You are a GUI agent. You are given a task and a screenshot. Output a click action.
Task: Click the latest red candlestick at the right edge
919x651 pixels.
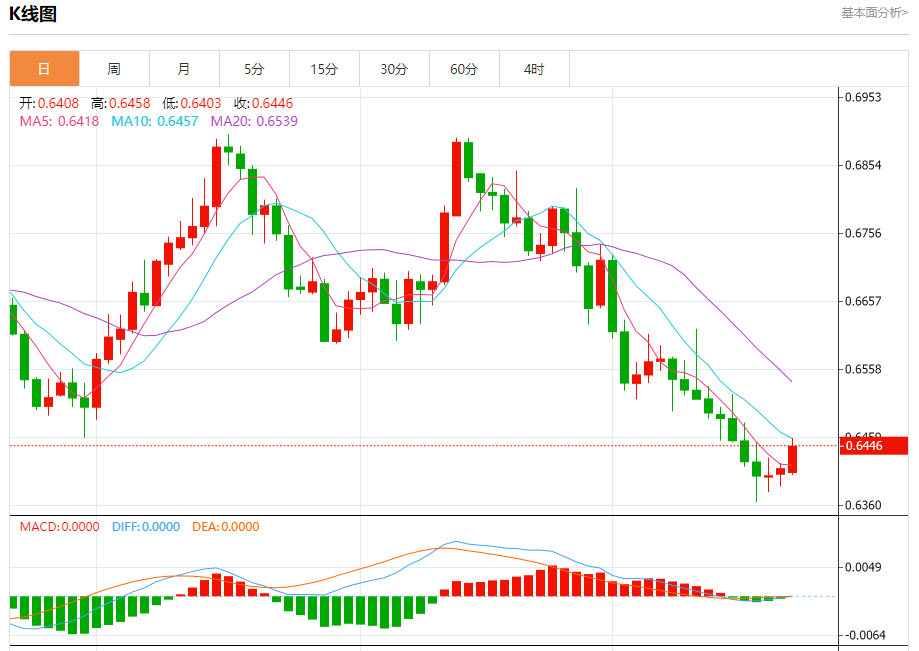pos(792,459)
